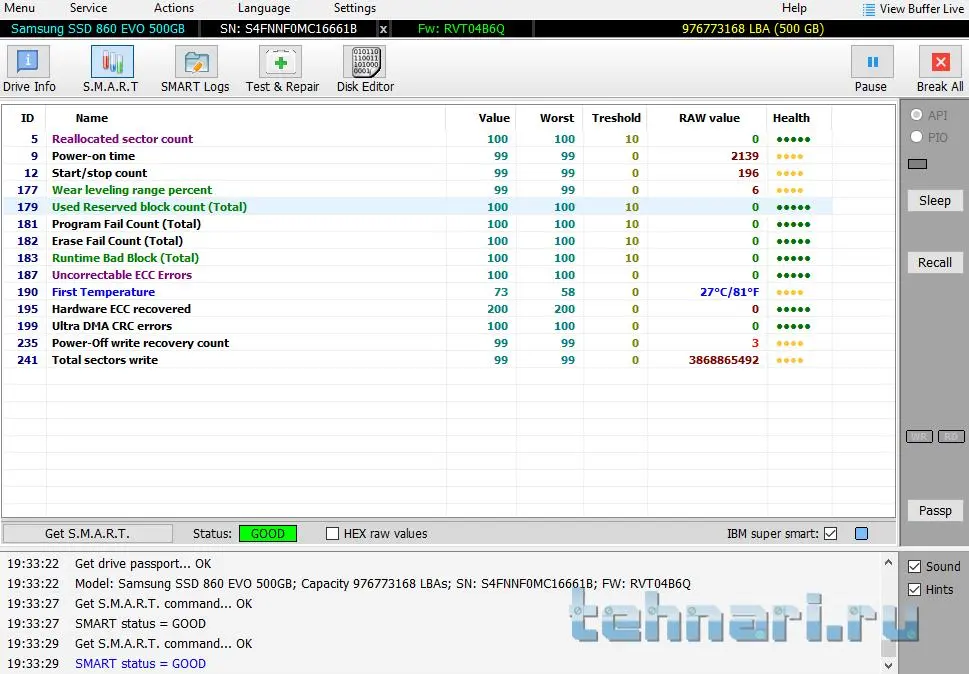Click the 27°C/81°F temperature value
969x674 pixels.
(x=729, y=292)
